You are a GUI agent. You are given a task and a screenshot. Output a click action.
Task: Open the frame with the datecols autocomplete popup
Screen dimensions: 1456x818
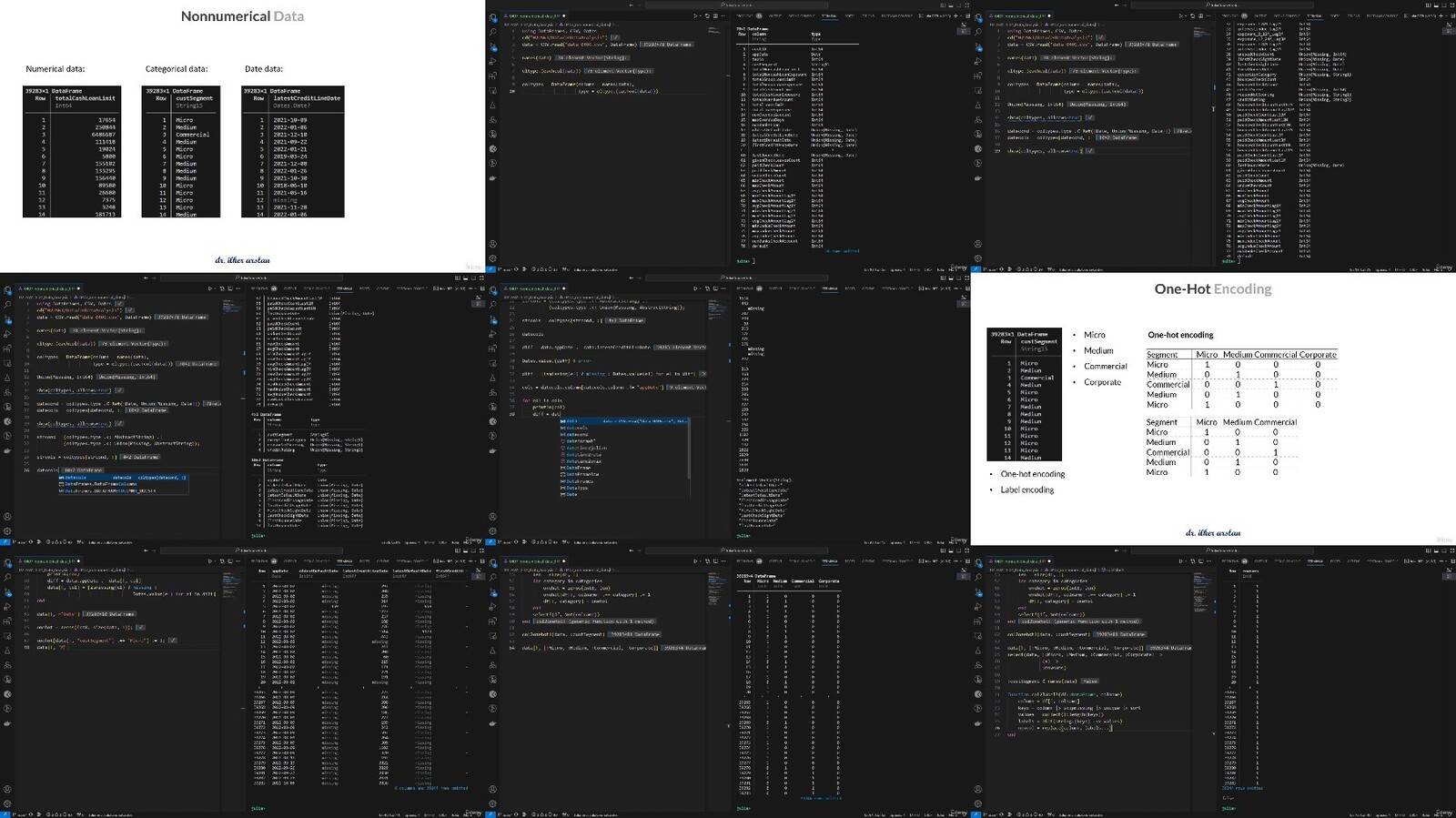click(242, 409)
